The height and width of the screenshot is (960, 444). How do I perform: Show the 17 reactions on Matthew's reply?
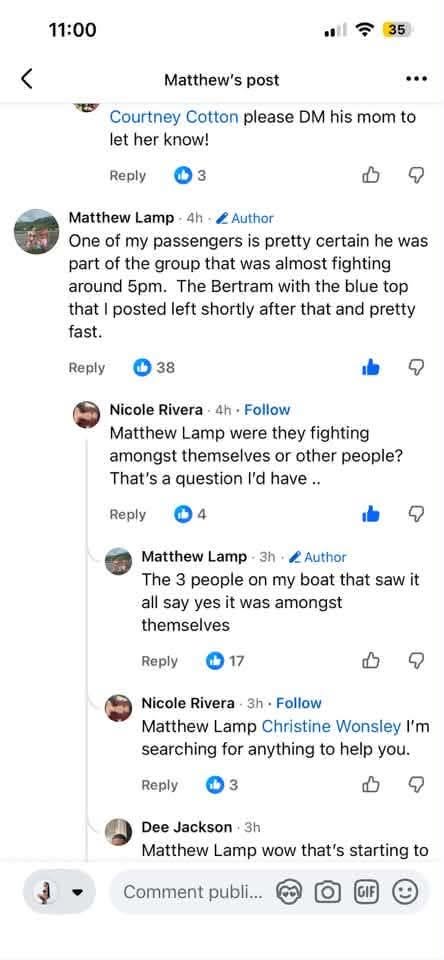225,661
